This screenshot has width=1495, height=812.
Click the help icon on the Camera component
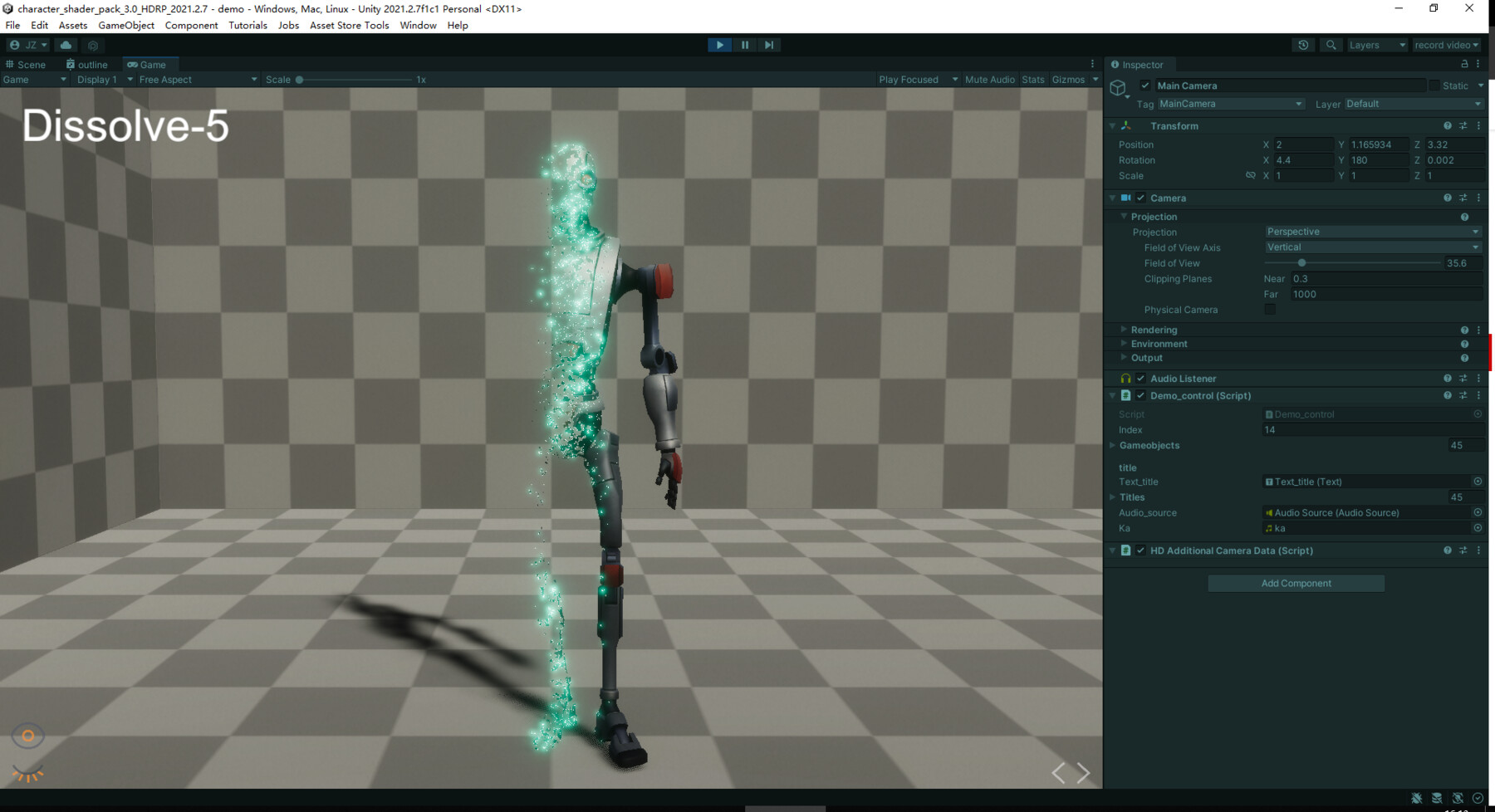(x=1447, y=198)
